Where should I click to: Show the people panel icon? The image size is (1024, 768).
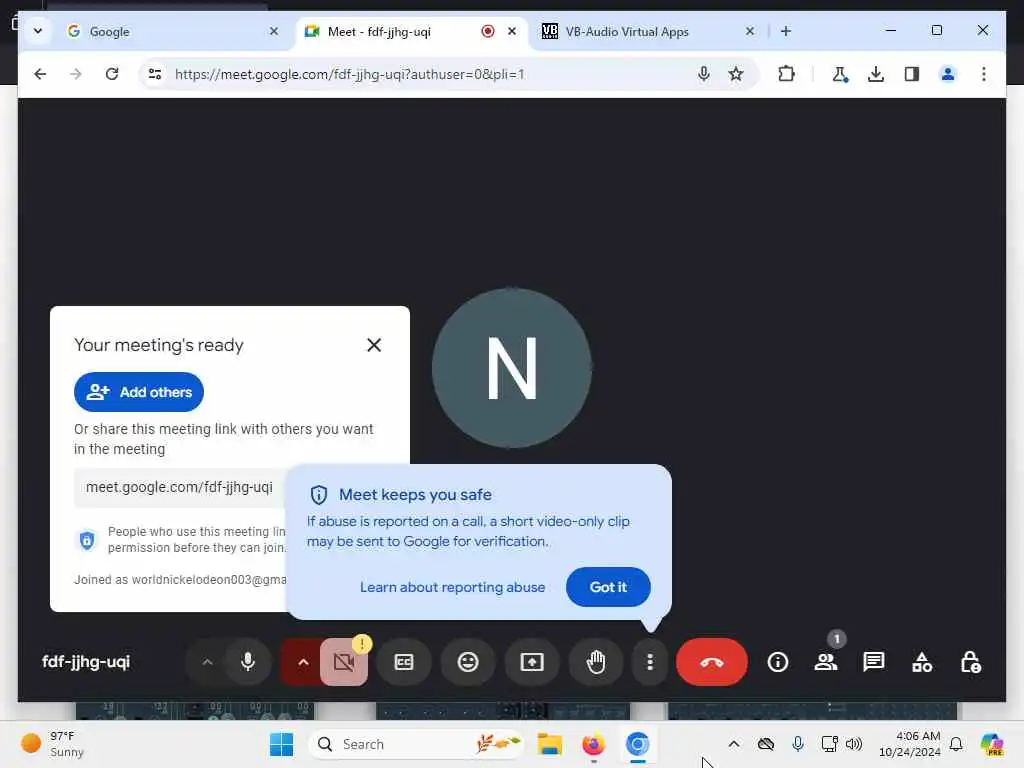(x=825, y=662)
